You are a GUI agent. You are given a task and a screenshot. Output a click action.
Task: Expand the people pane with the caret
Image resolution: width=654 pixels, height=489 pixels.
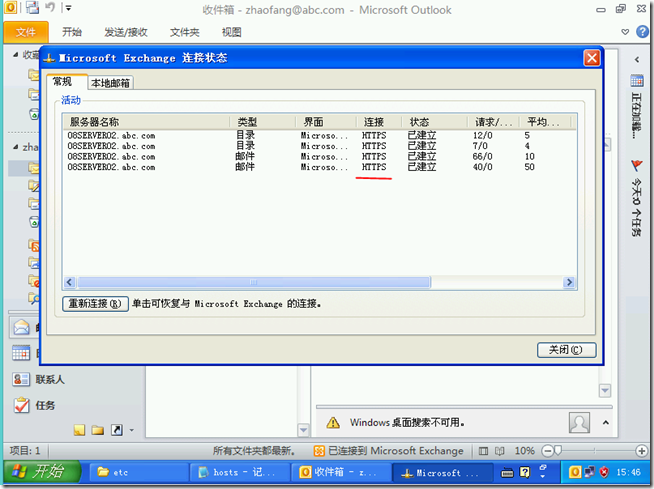point(606,423)
